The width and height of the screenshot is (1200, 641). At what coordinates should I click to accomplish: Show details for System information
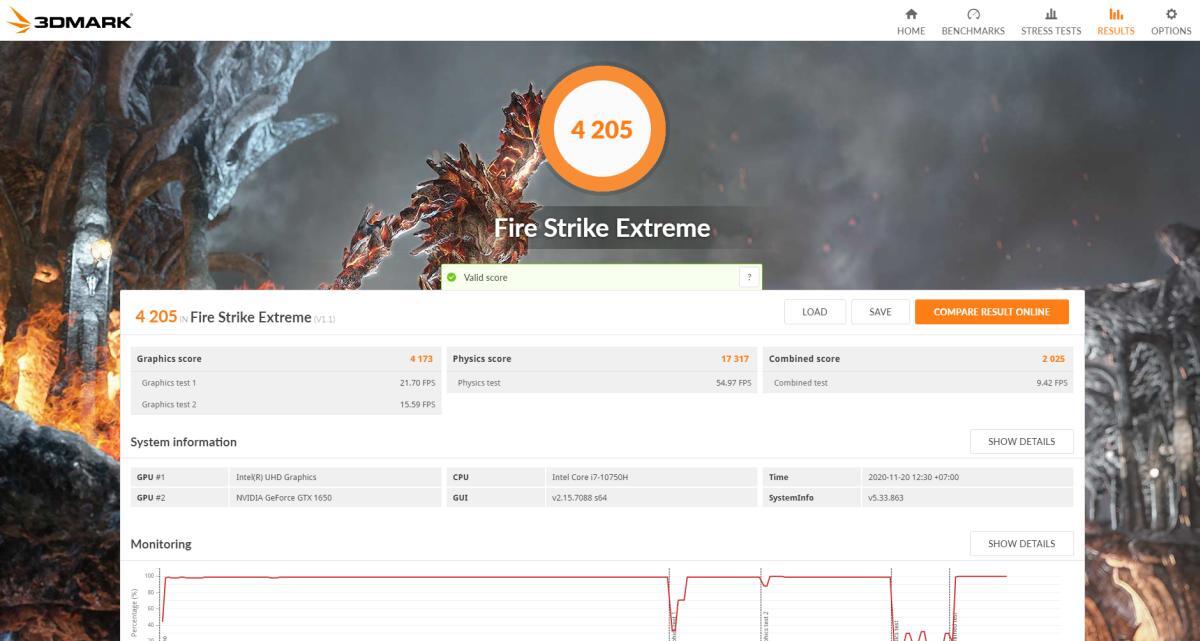click(x=1021, y=441)
